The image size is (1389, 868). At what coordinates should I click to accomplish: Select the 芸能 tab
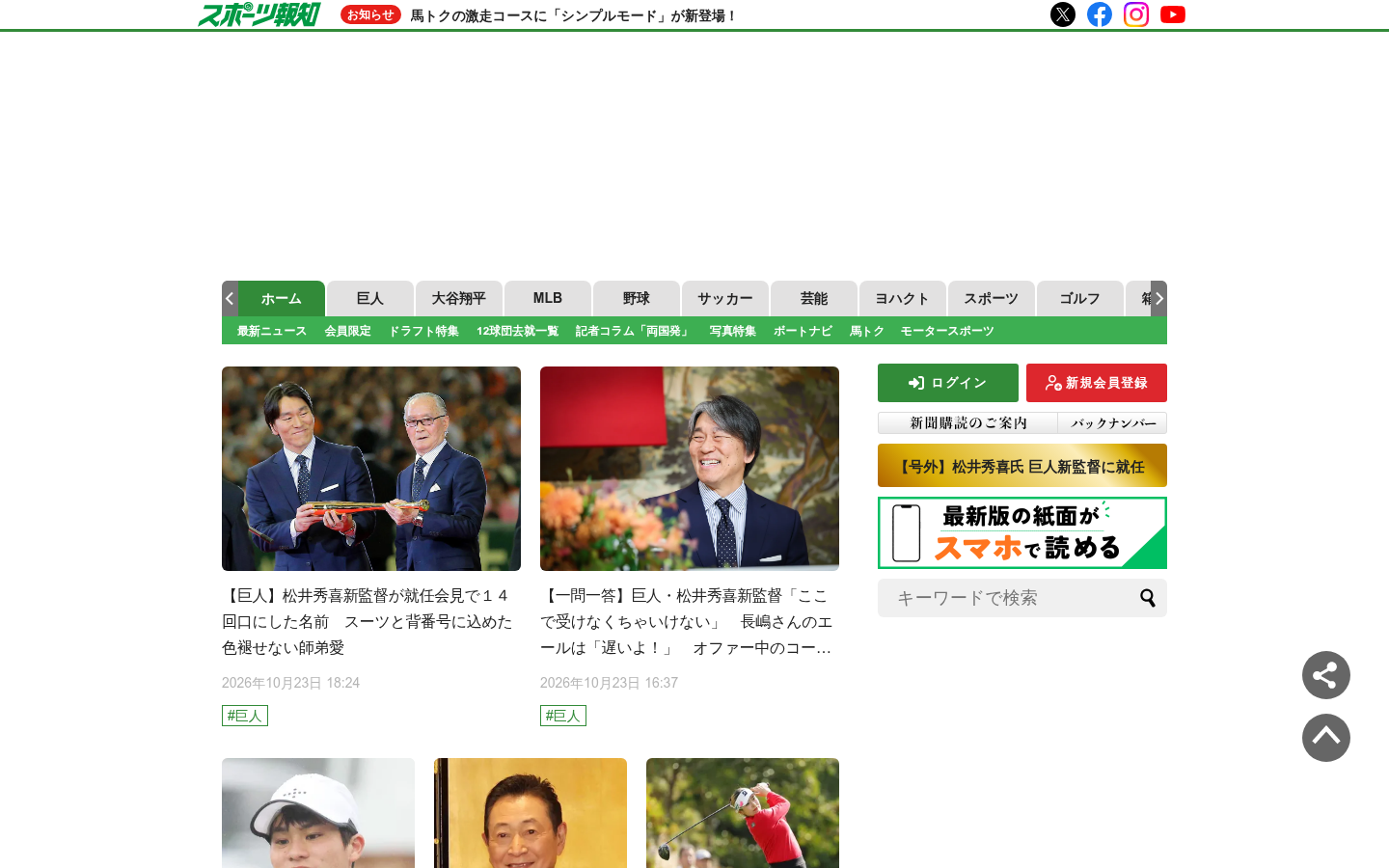pos(814,299)
